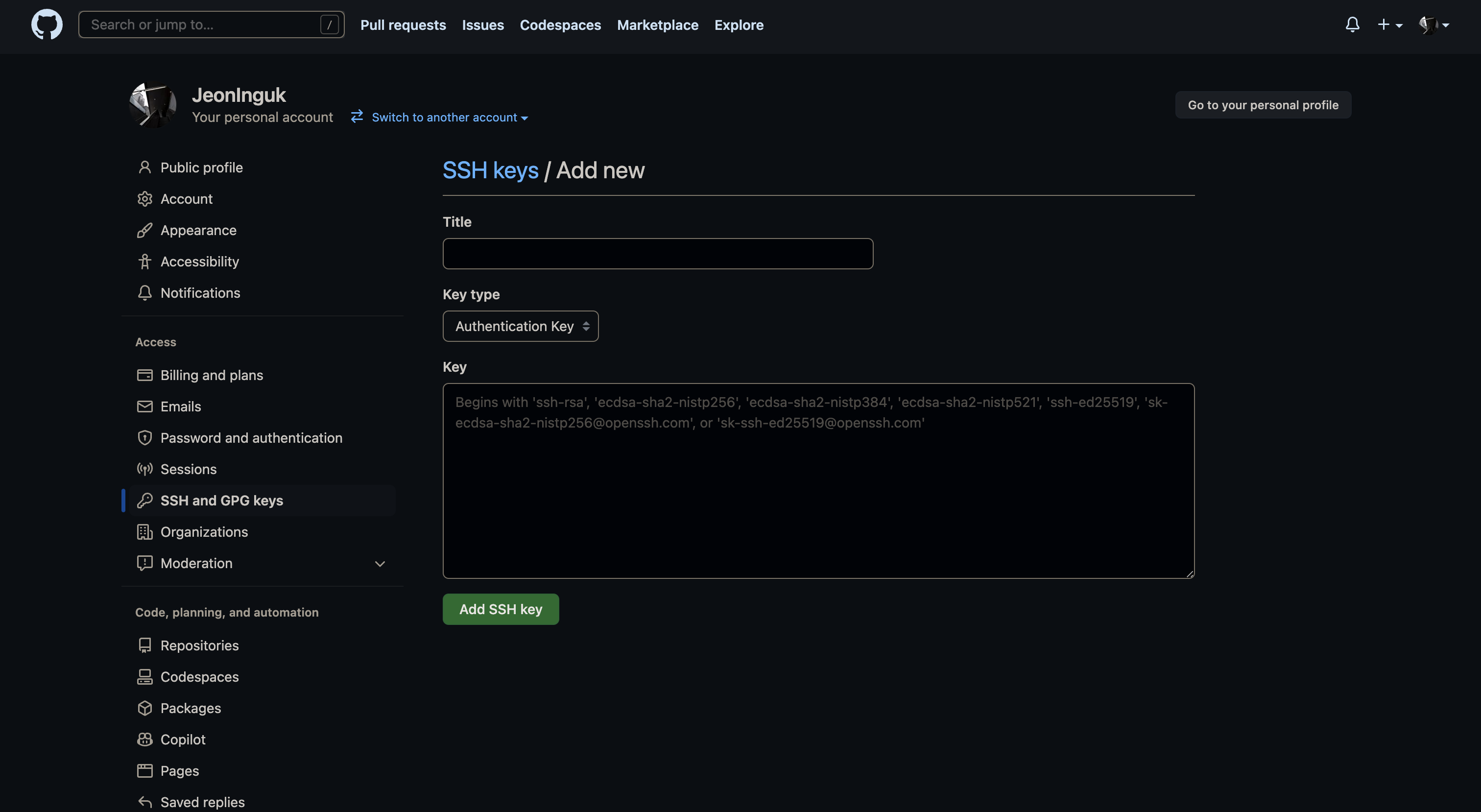Open the Authentication Key type dropdown
1481x812 pixels.
(x=520, y=326)
